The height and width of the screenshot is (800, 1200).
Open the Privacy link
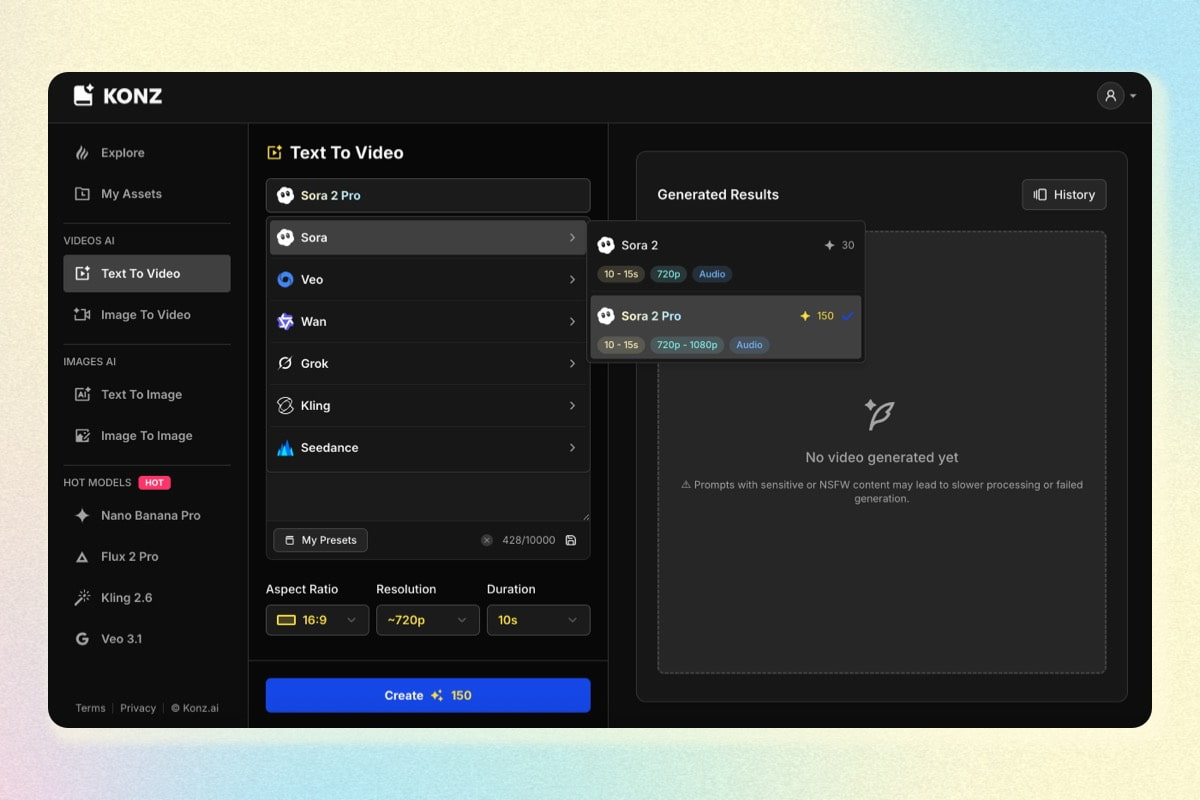tap(138, 708)
